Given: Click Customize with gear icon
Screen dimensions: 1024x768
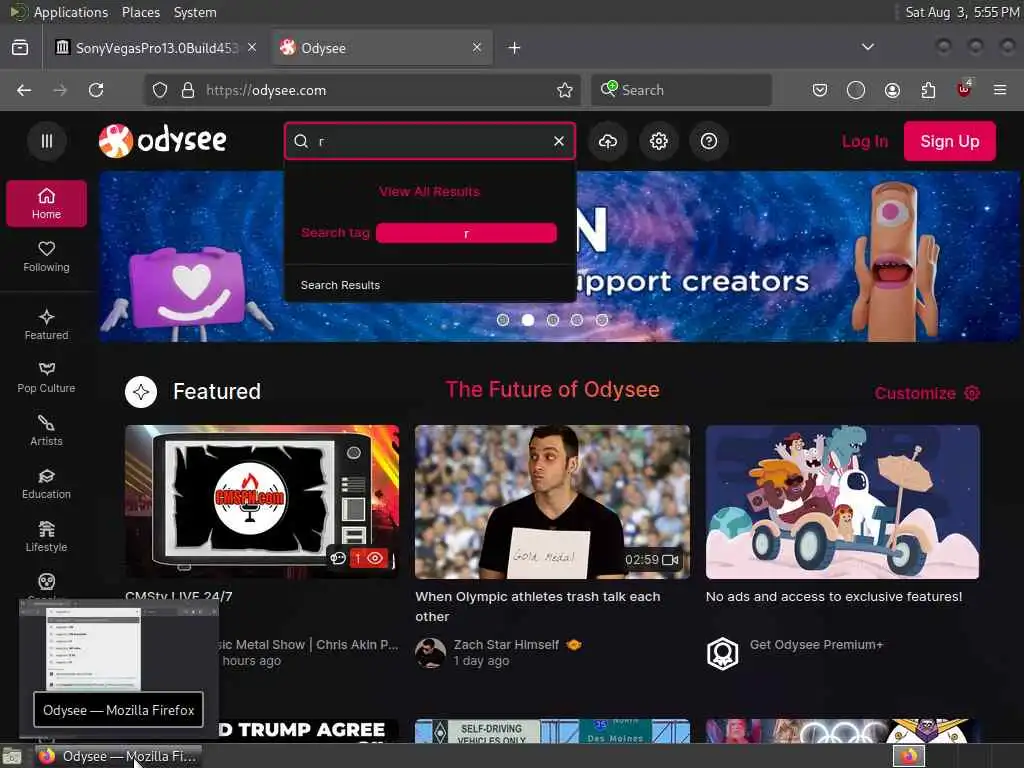Looking at the screenshot, I should [927, 393].
